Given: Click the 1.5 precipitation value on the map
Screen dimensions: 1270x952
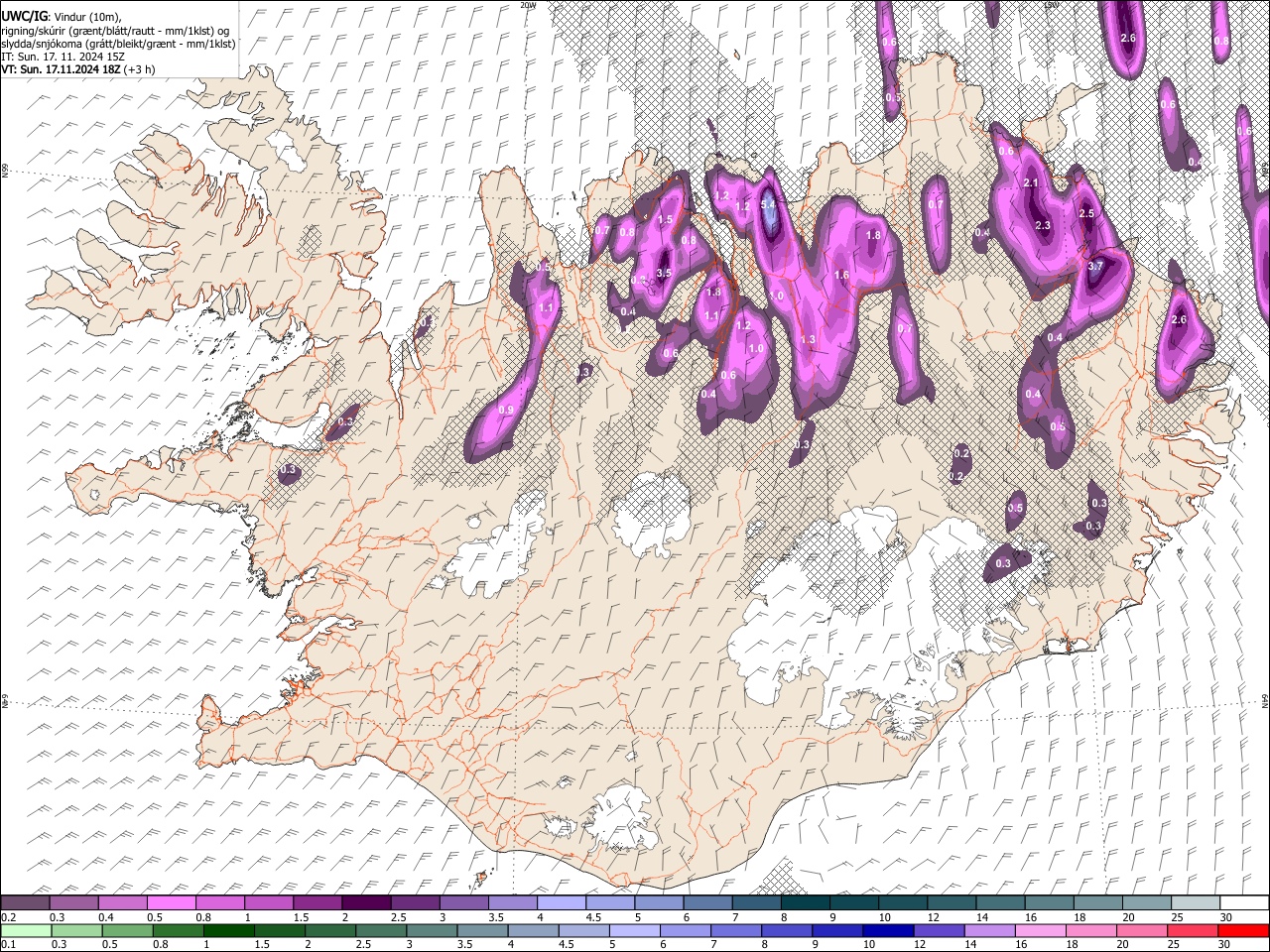Looking at the screenshot, I should pos(665,220).
